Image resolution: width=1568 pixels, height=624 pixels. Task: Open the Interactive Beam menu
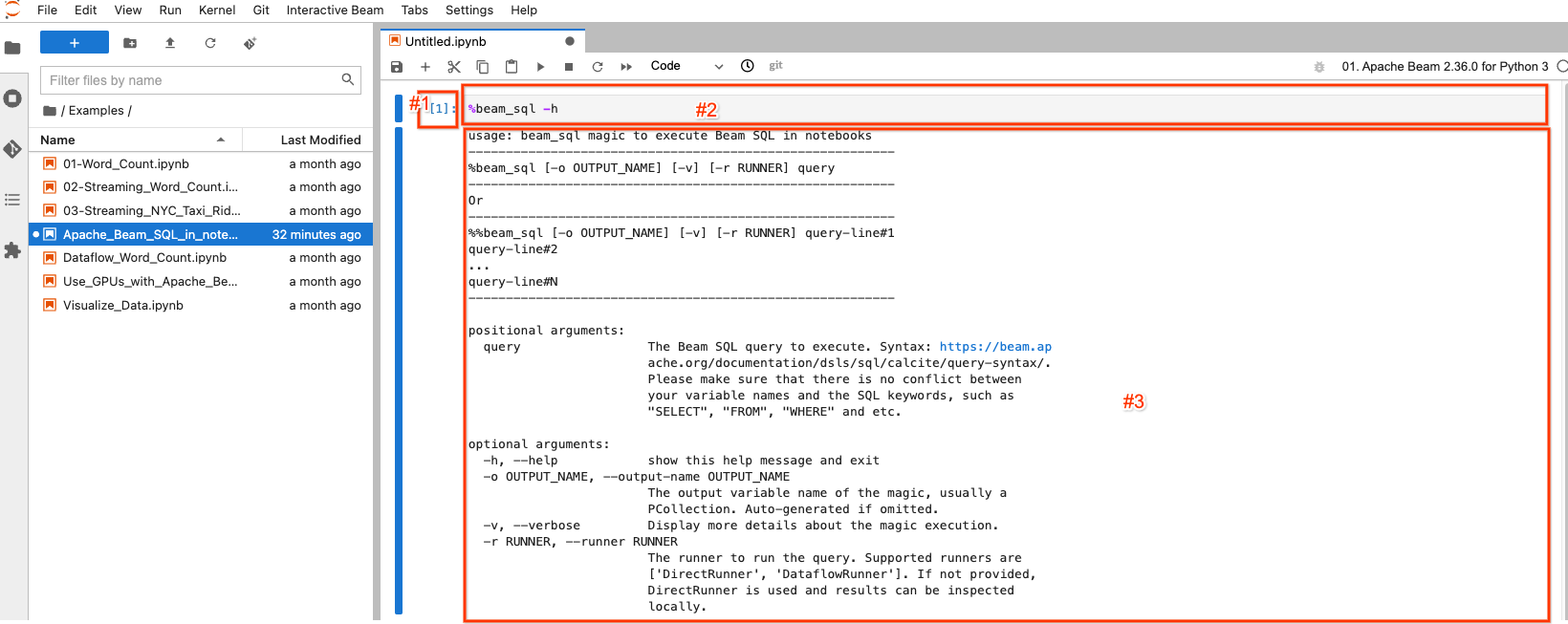[335, 10]
